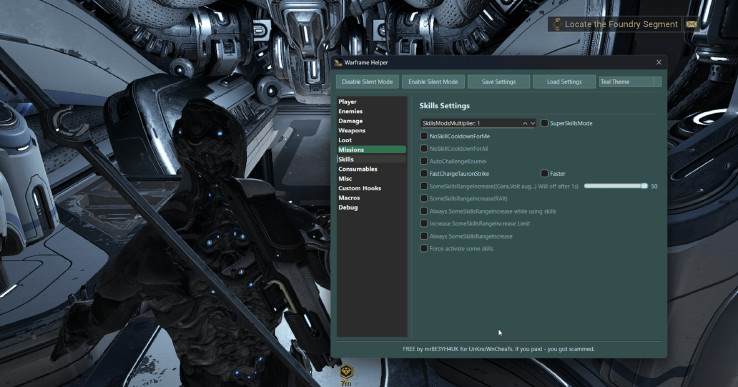Open the Custom Hooks sidebar section
Viewport: 738px width, 387px height.
click(371, 188)
